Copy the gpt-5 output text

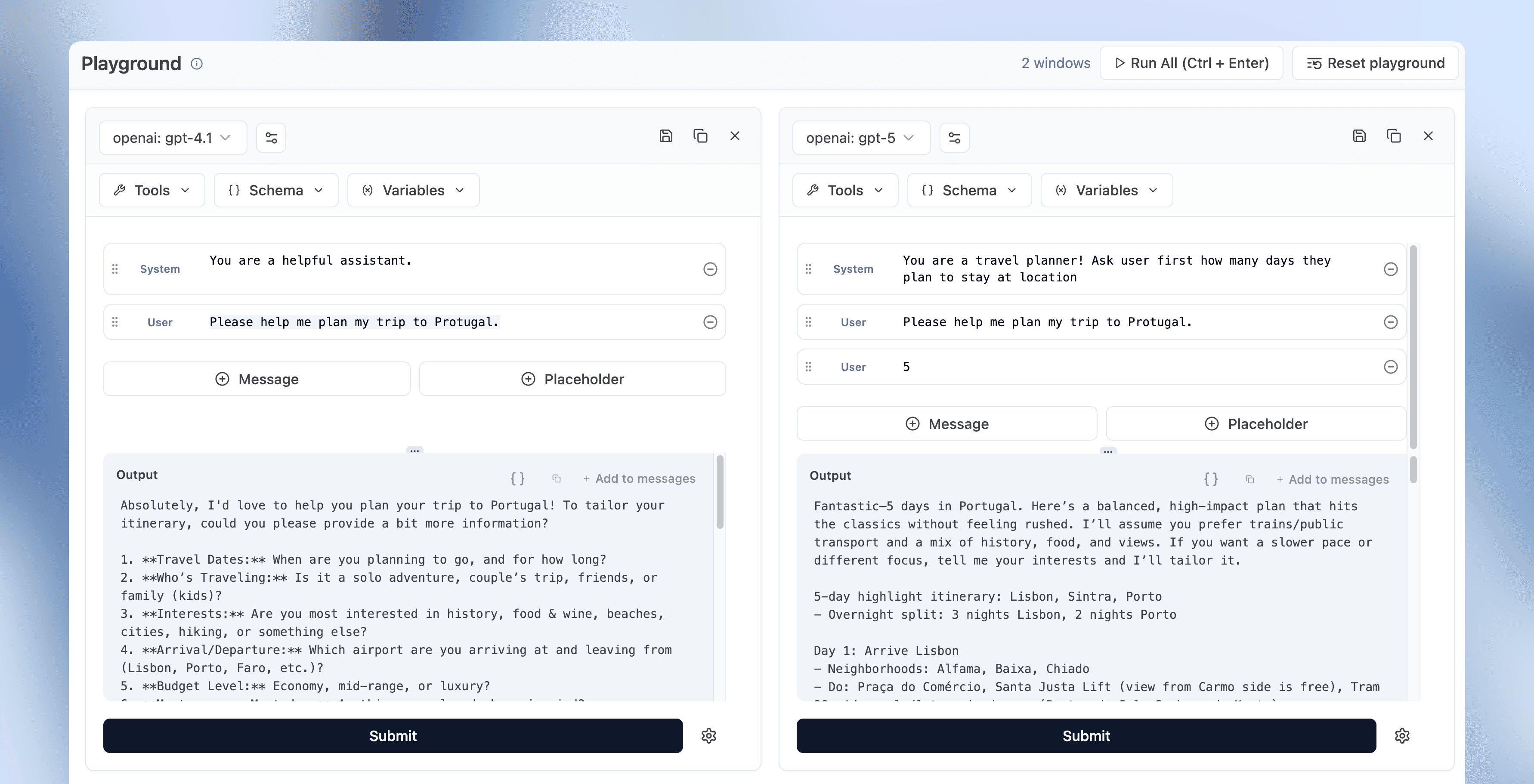click(x=1249, y=479)
